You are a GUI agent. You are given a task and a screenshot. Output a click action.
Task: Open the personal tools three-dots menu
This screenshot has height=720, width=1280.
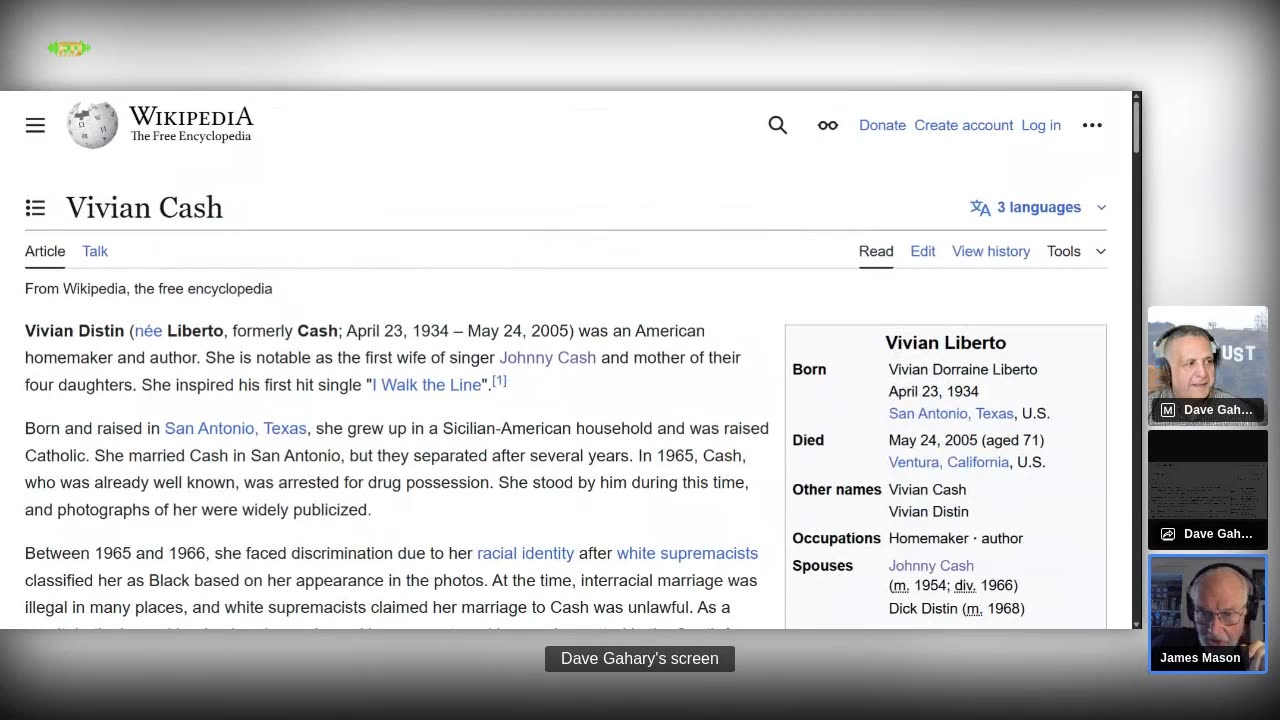point(1092,125)
